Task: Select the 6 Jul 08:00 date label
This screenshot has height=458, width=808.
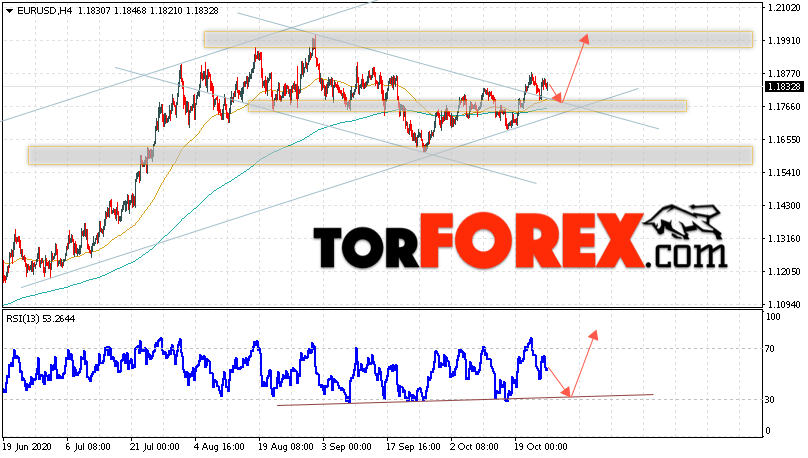Action: (x=88, y=446)
